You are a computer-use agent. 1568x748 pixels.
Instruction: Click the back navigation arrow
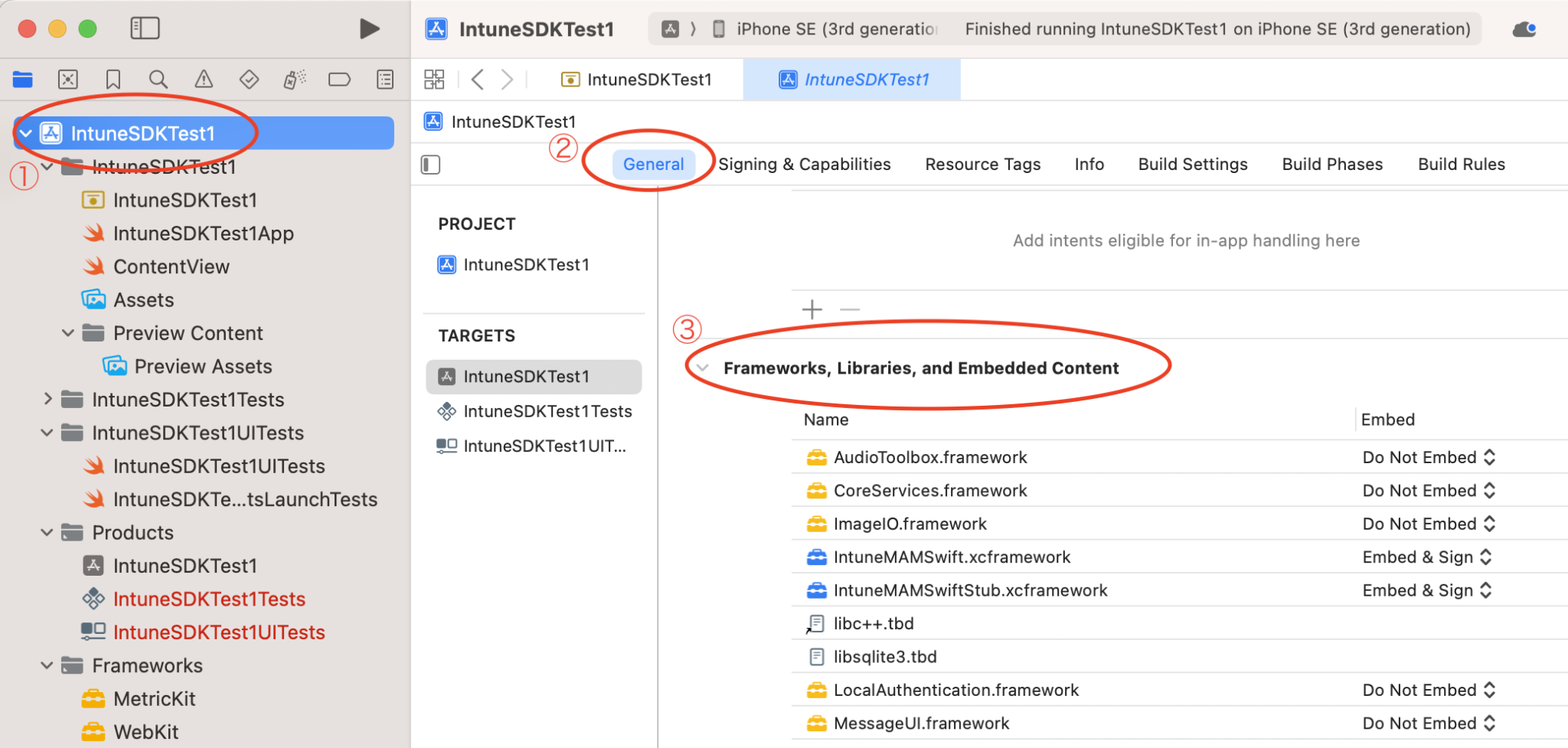(477, 79)
